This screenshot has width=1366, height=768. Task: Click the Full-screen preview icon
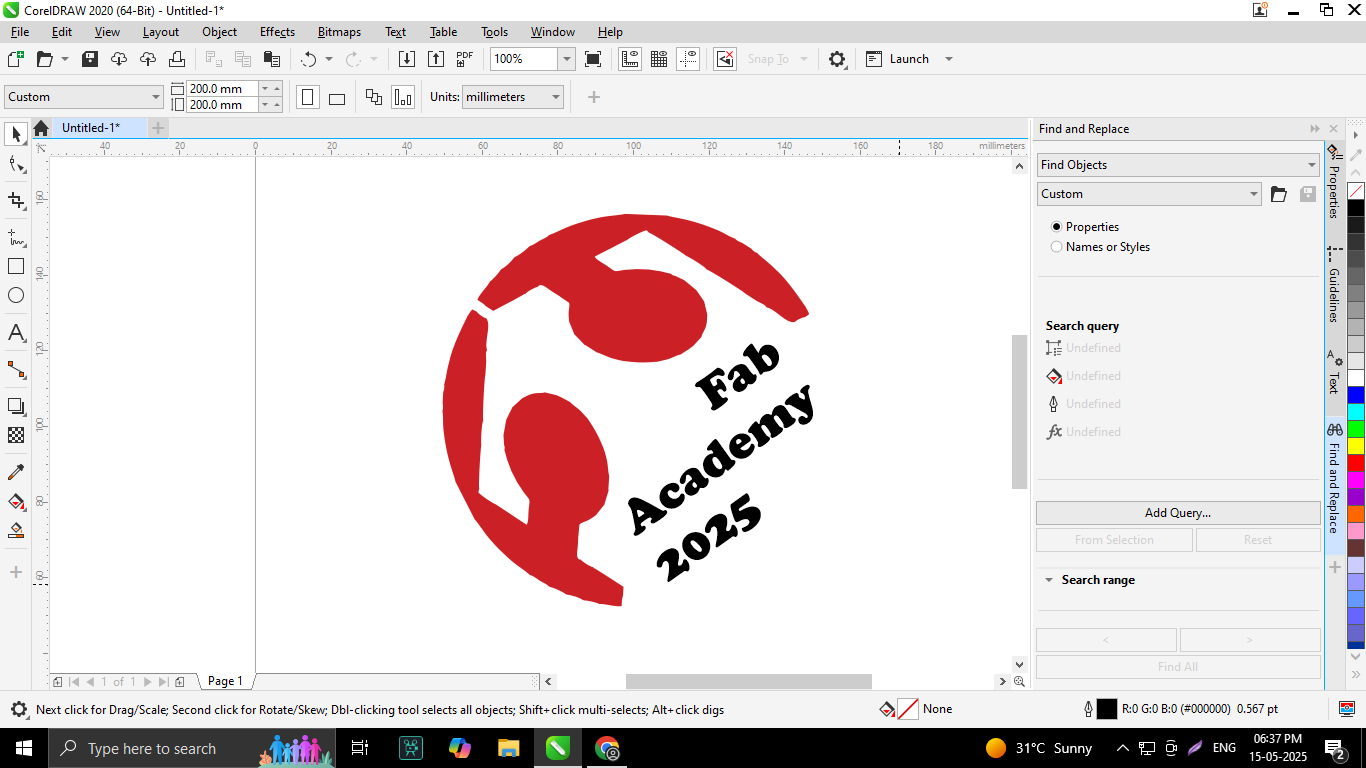click(593, 59)
